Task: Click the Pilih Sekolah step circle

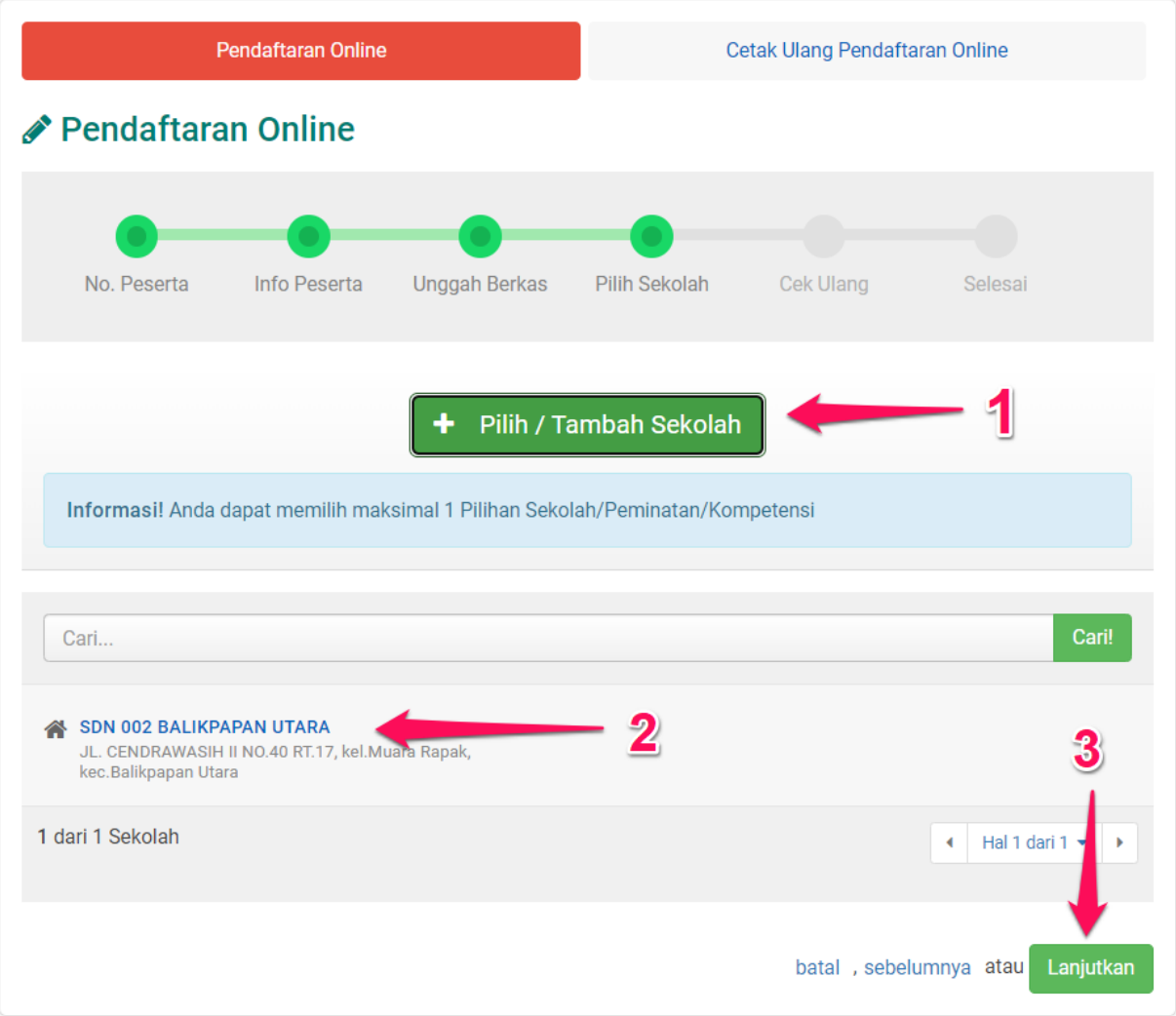Action: point(651,236)
